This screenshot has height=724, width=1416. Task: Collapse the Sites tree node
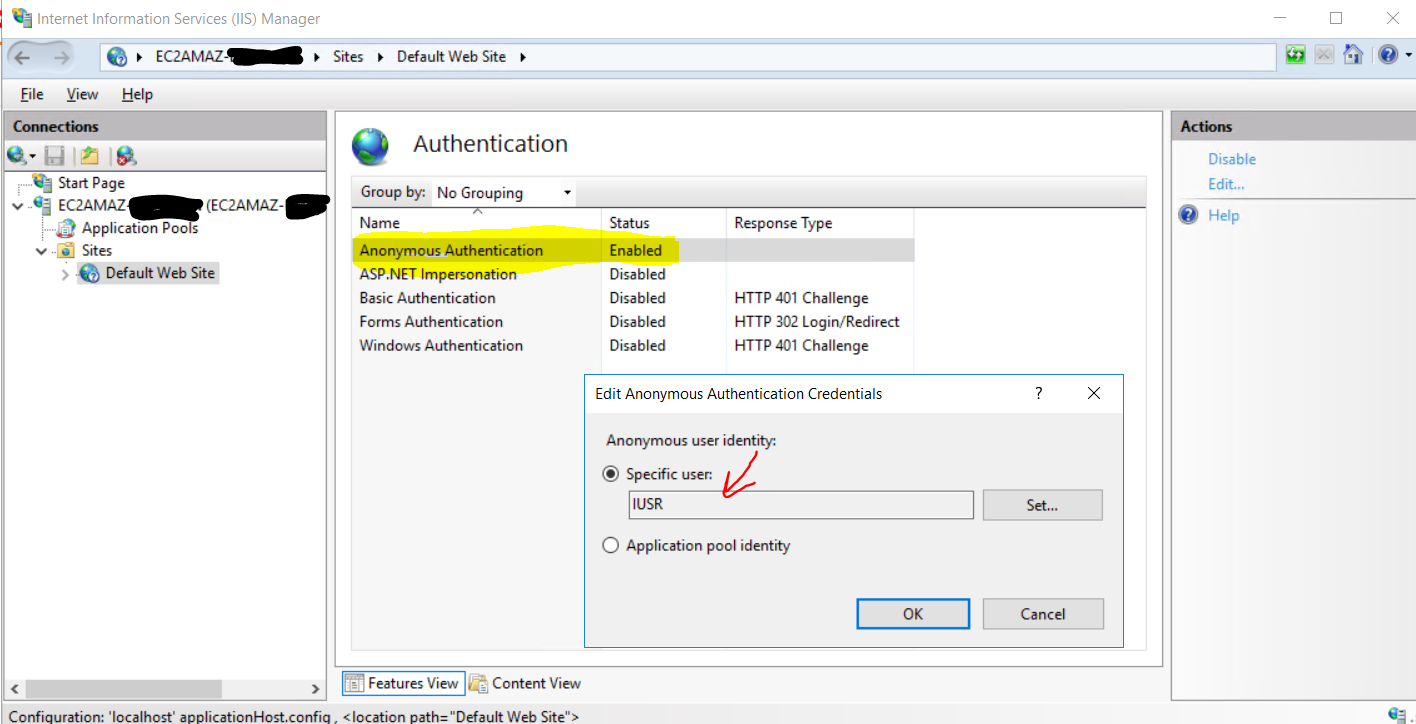pos(41,251)
